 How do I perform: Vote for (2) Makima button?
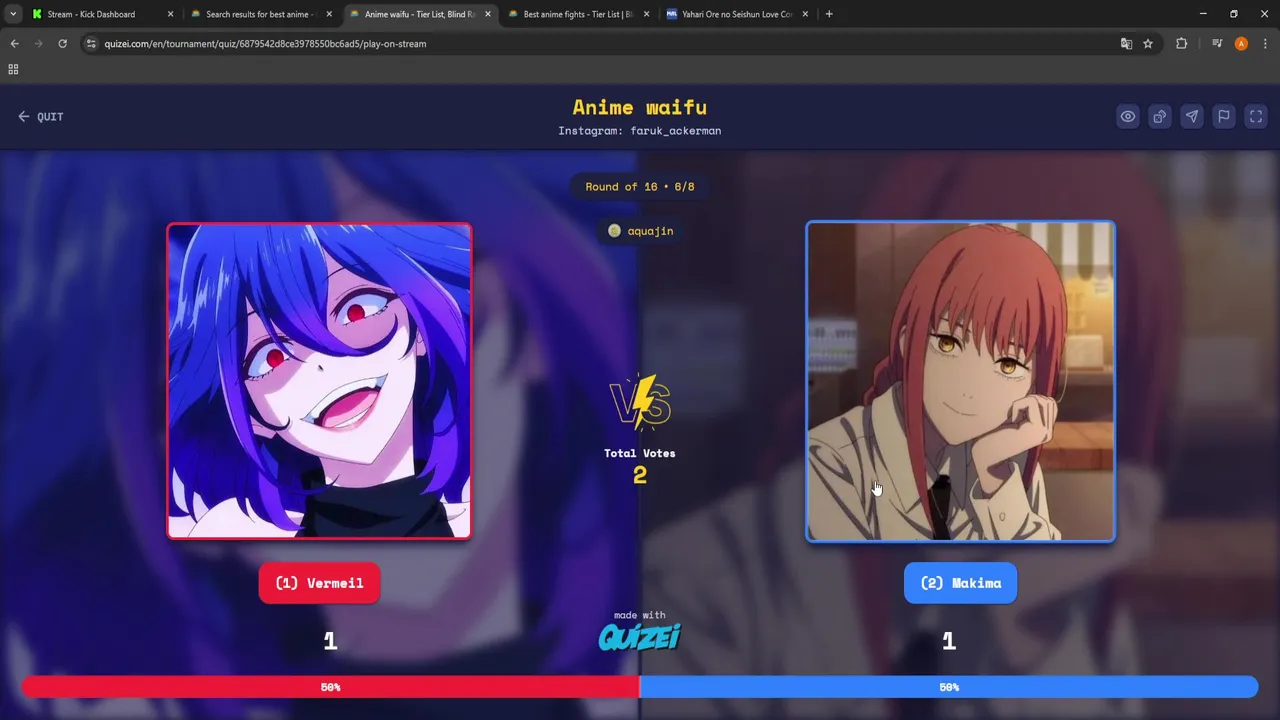pyautogui.click(x=960, y=583)
